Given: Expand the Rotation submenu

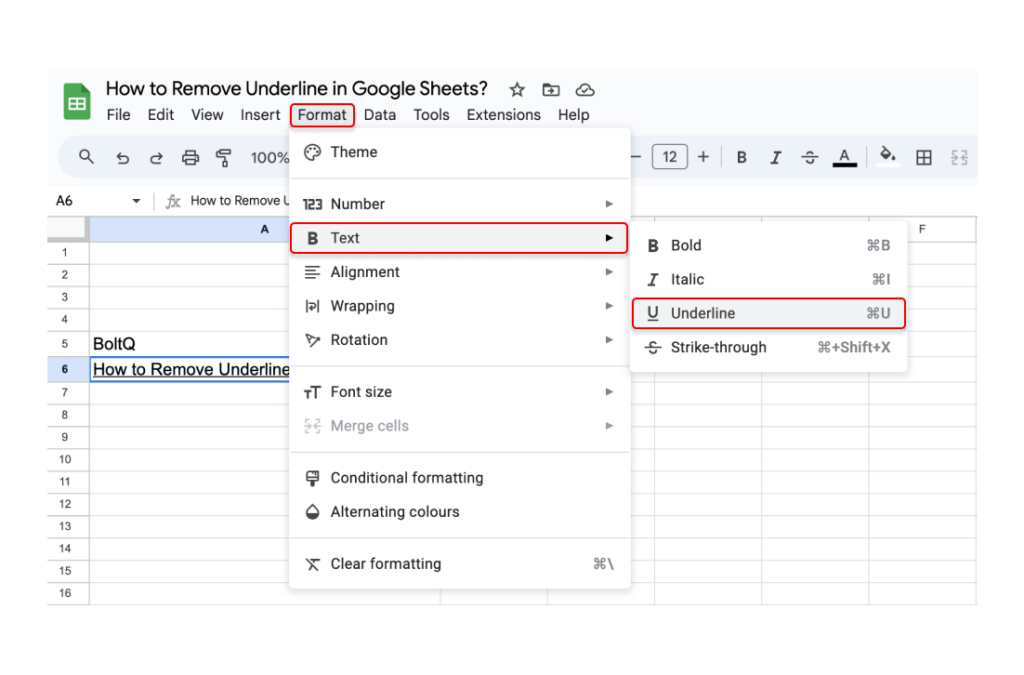Looking at the screenshot, I should (x=460, y=340).
